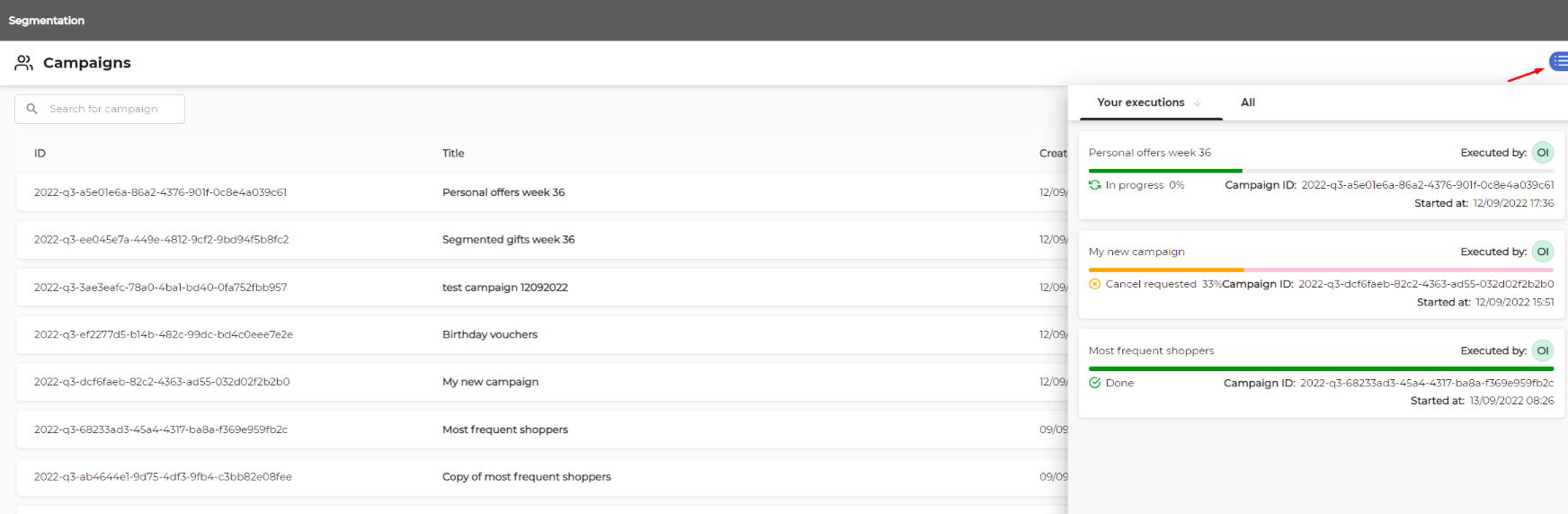Click Personal offers week 36 progress bar
This screenshot has width=1568, height=514.
pos(1321,171)
